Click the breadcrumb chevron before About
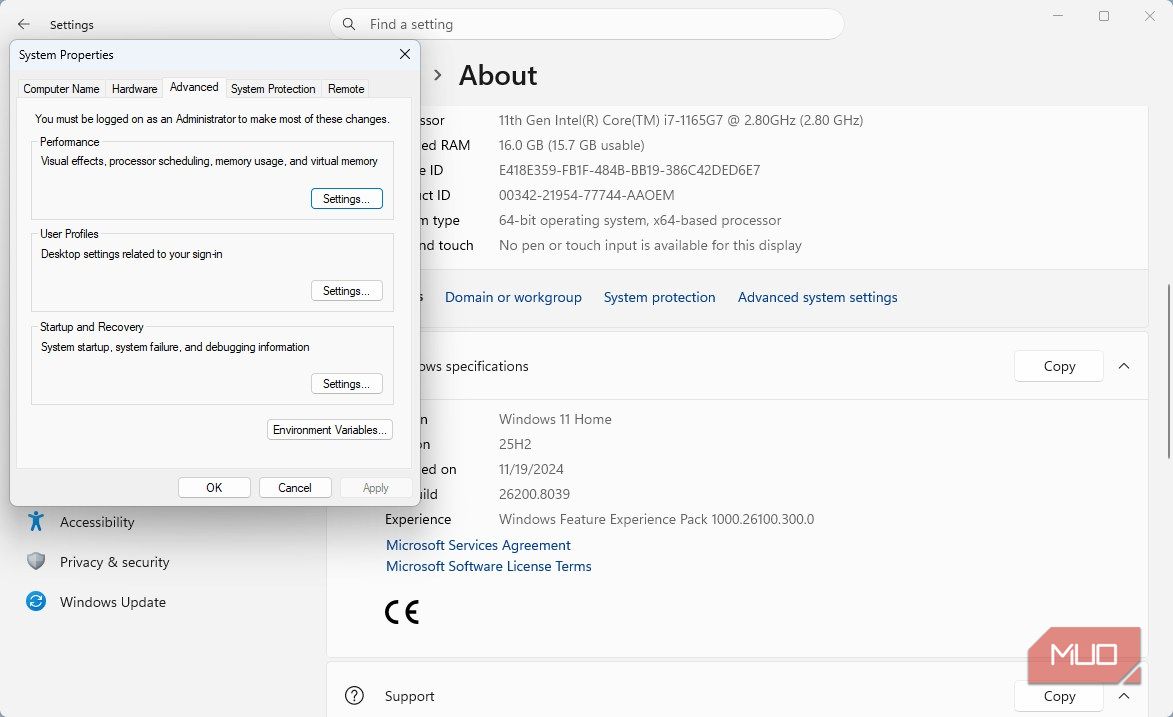This screenshot has height=717, width=1173. tap(438, 75)
